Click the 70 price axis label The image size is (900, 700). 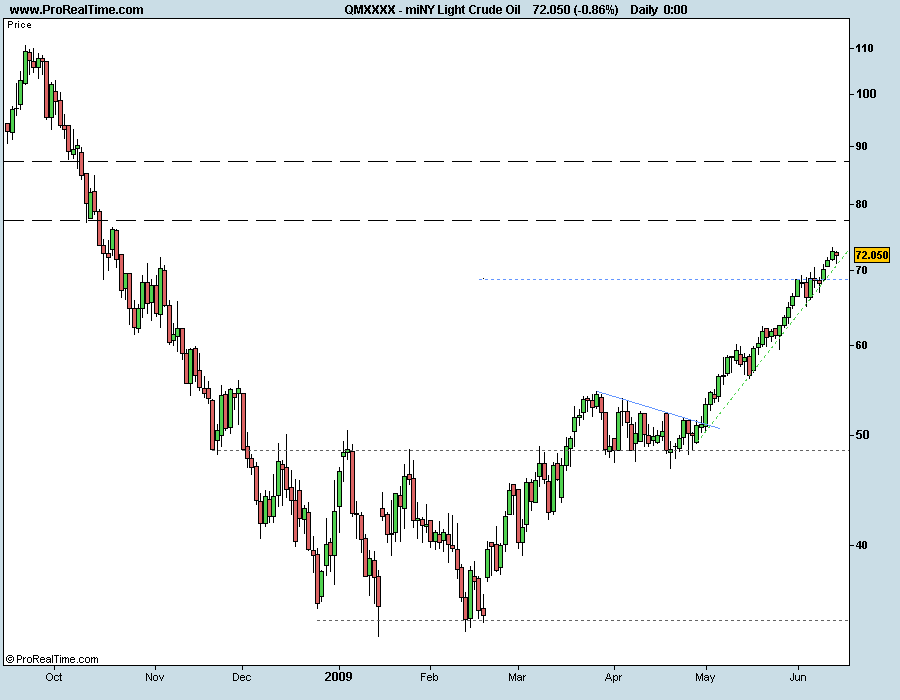(x=861, y=270)
